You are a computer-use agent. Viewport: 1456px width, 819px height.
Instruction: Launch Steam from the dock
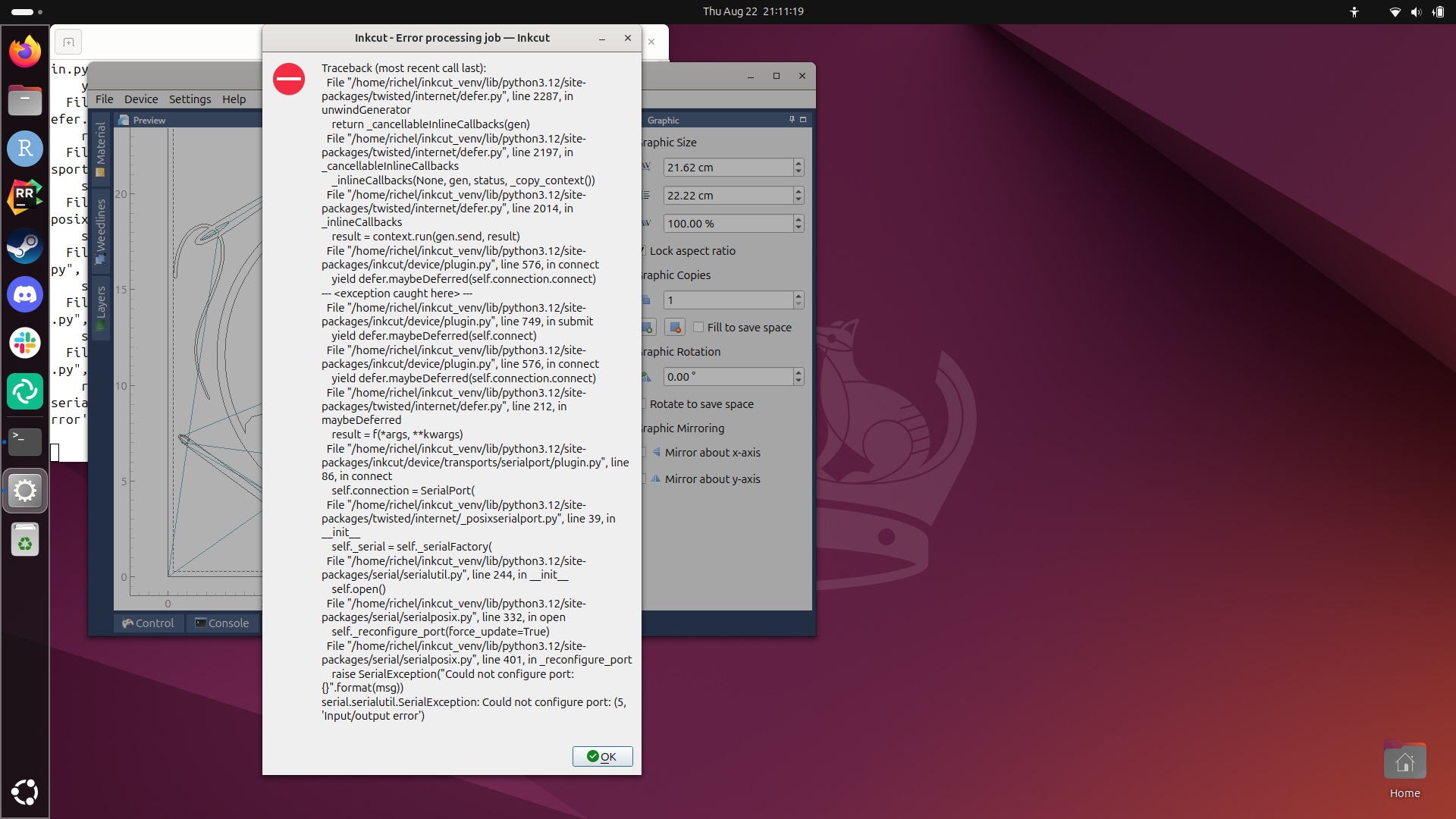point(25,246)
